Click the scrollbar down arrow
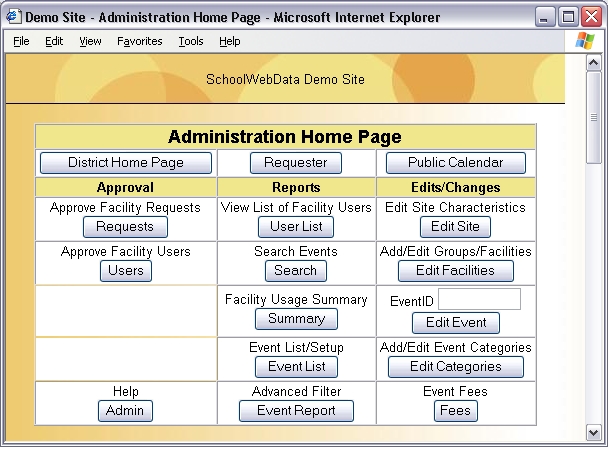 593,432
